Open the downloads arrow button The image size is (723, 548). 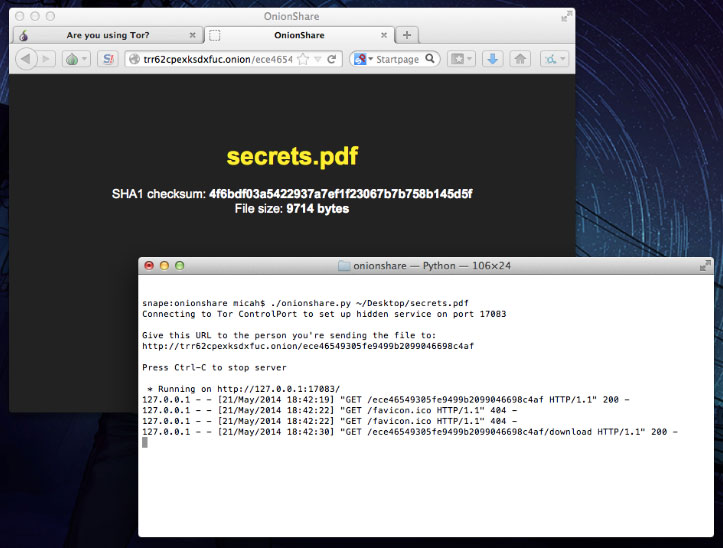492,59
